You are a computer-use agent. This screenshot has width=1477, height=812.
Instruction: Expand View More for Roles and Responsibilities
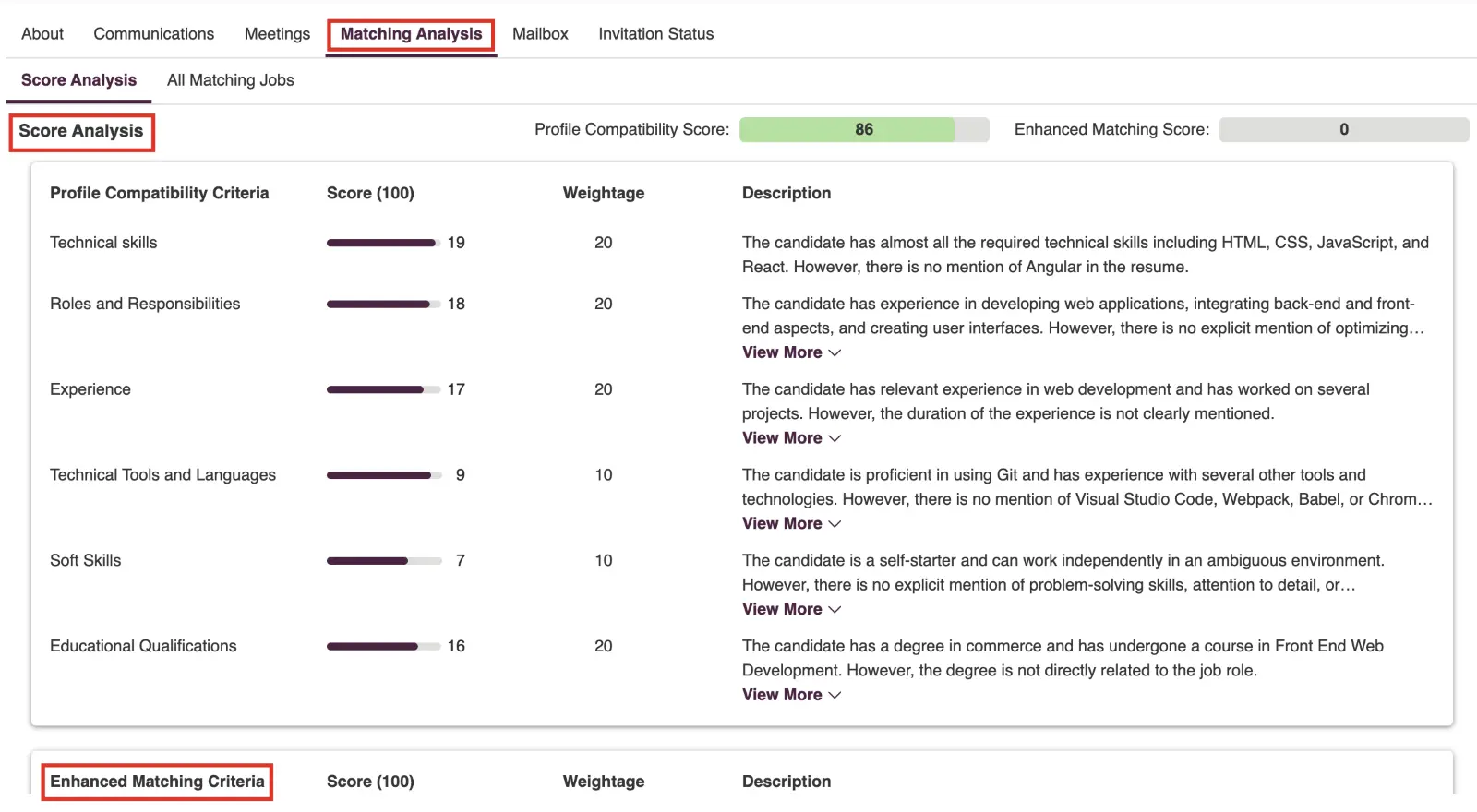coord(791,352)
